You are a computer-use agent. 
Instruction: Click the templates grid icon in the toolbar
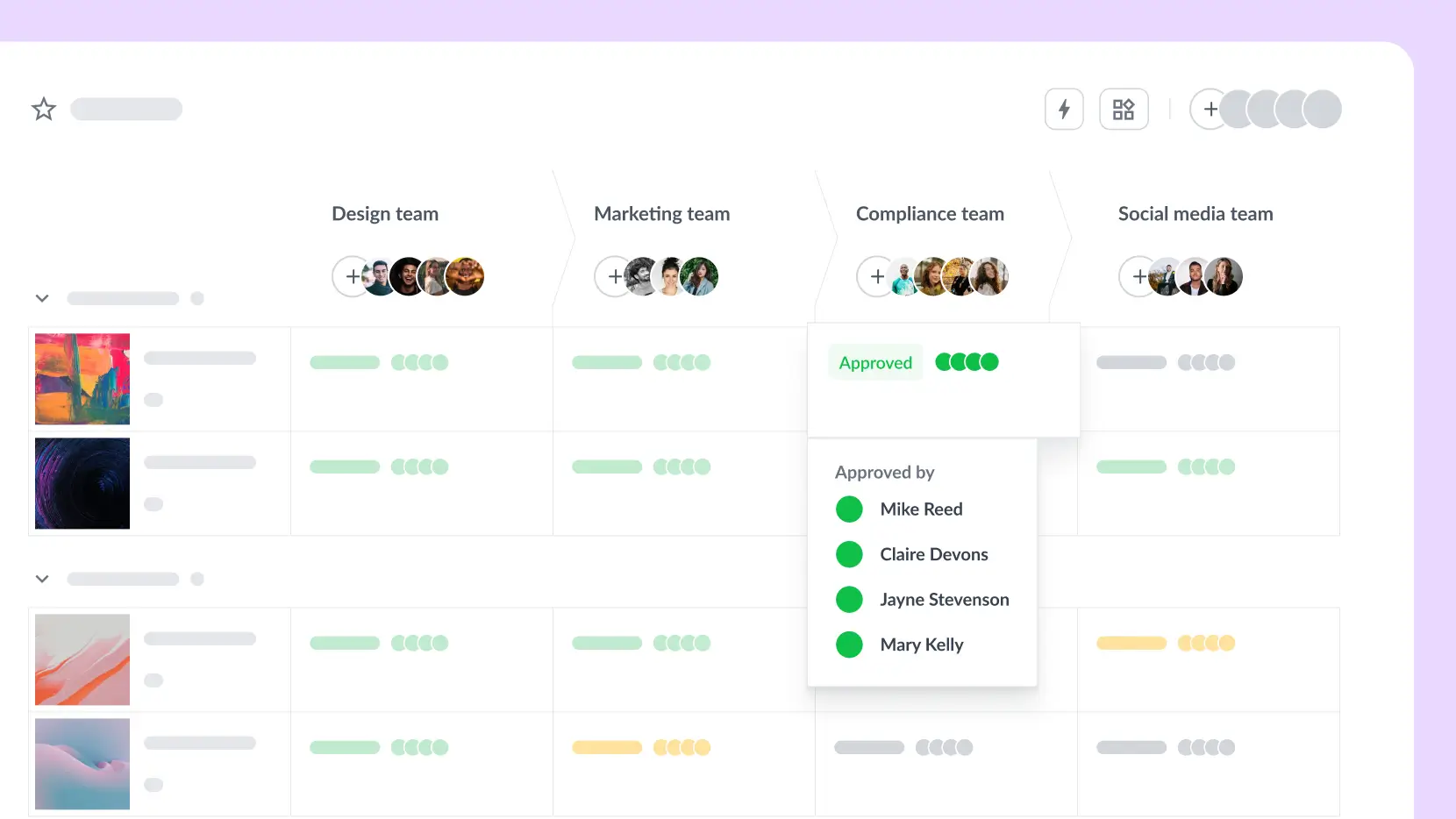pyautogui.click(x=1124, y=109)
